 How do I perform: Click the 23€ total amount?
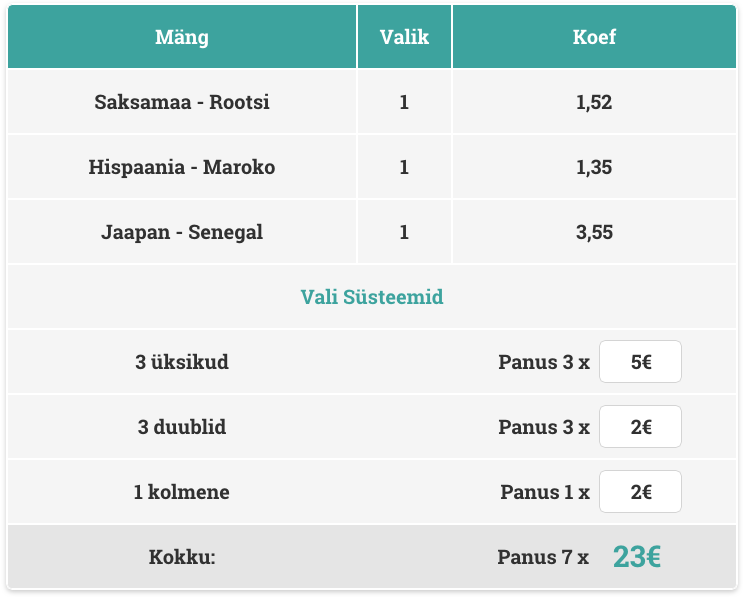[636, 557]
